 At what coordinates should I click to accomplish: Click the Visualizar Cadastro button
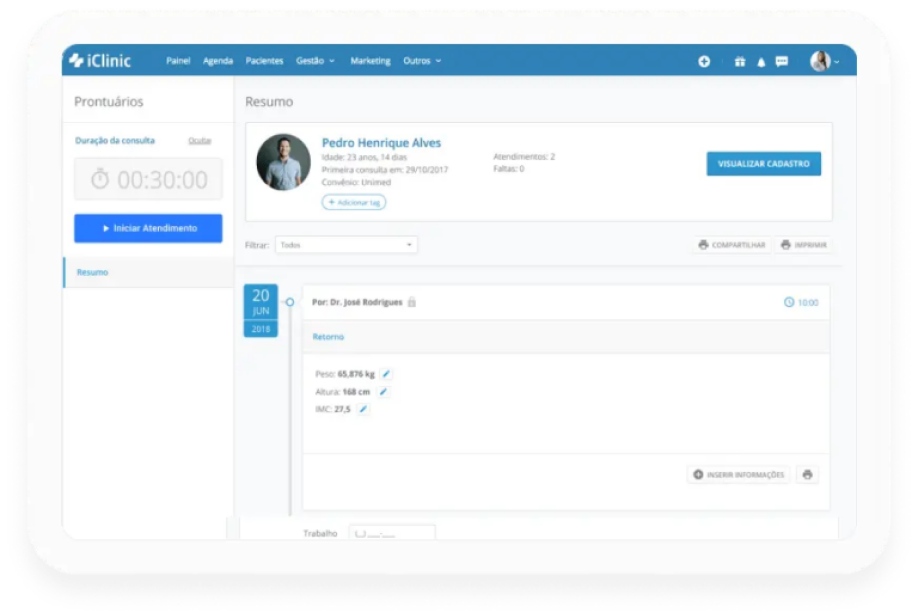point(763,164)
